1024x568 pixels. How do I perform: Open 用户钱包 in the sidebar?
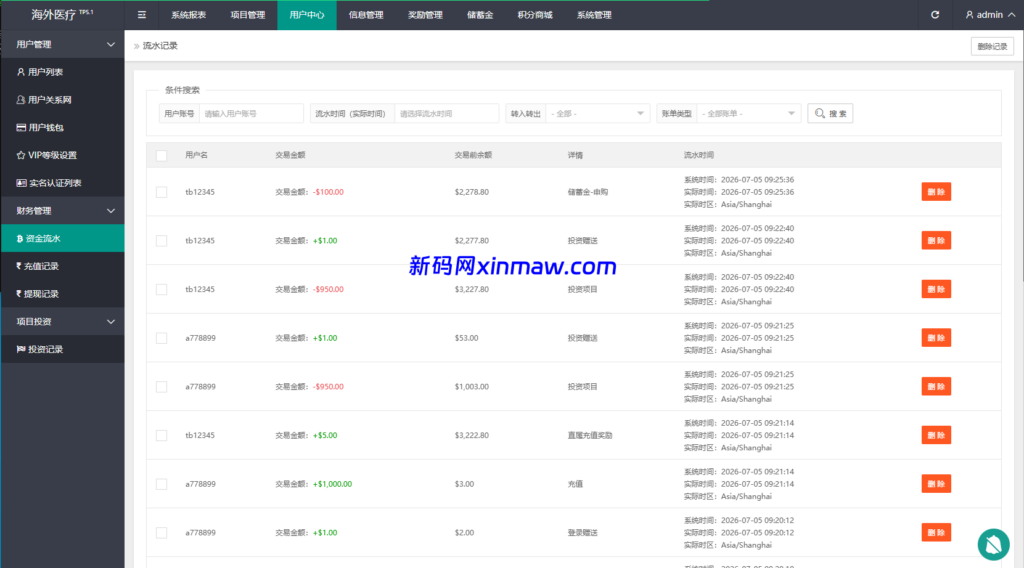[63, 127]
